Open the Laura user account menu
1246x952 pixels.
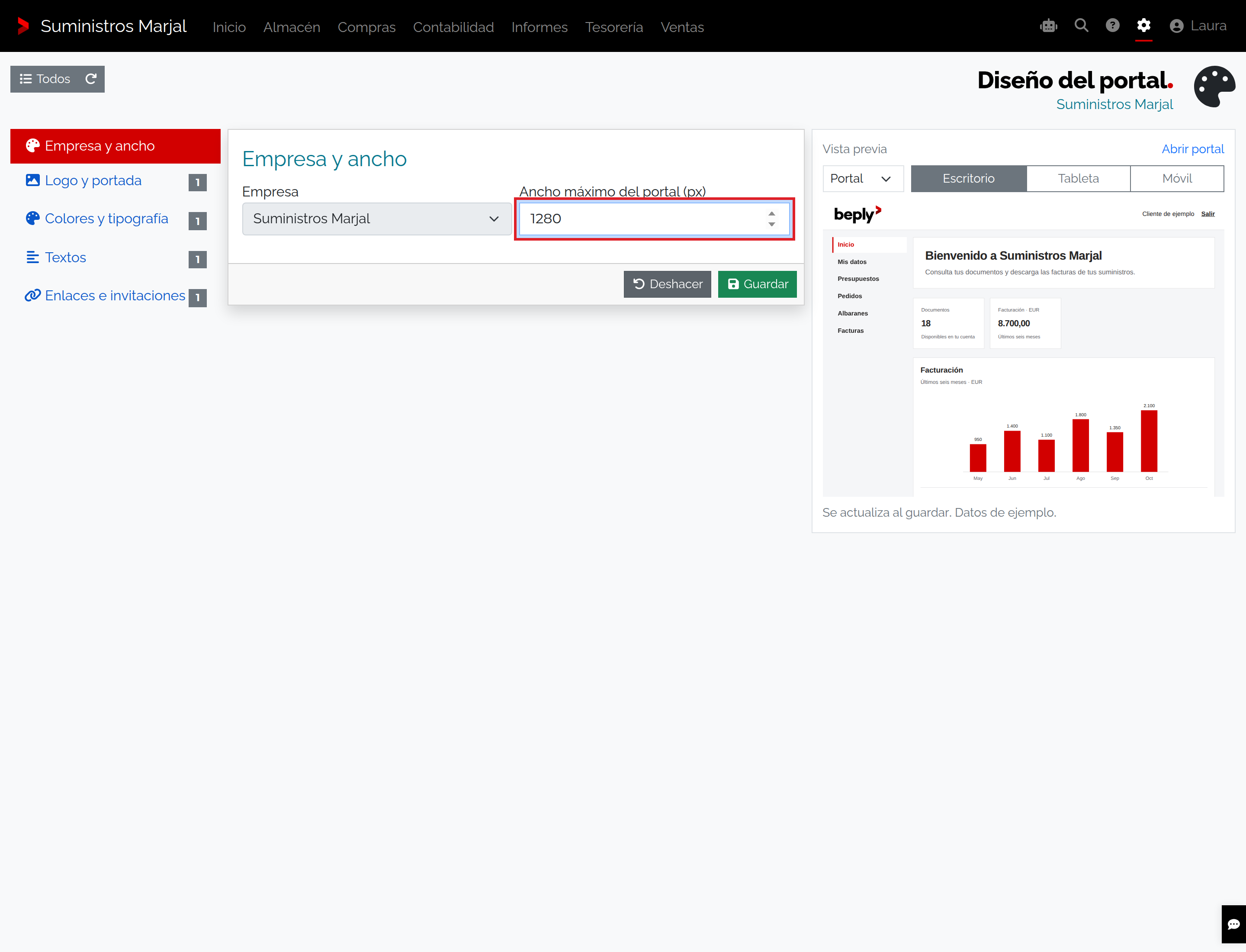point(1198,26)
